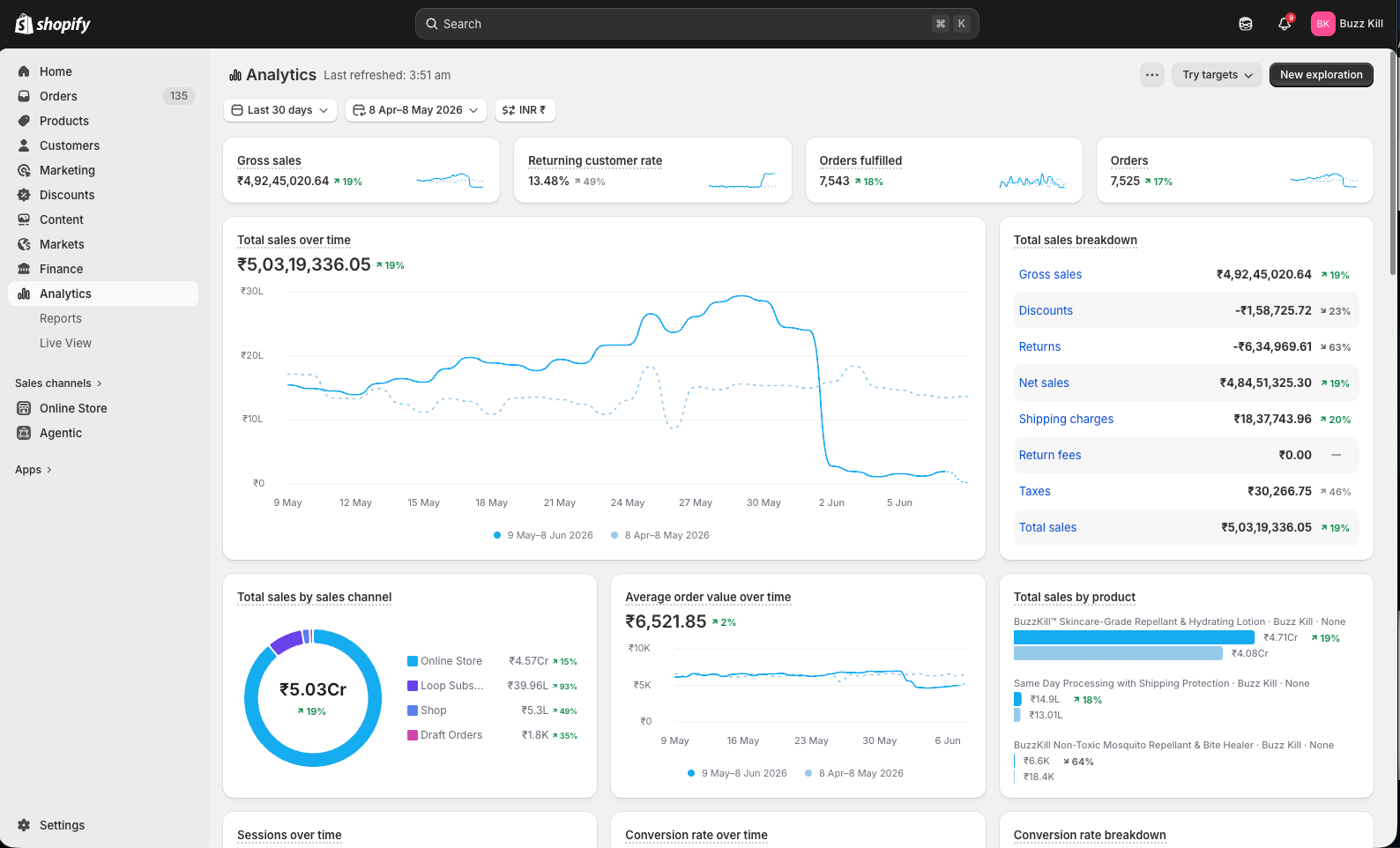Open the Sidekick assistant icon
Viewport: 1400px width, 848px height.
(x=1246, y=24)
